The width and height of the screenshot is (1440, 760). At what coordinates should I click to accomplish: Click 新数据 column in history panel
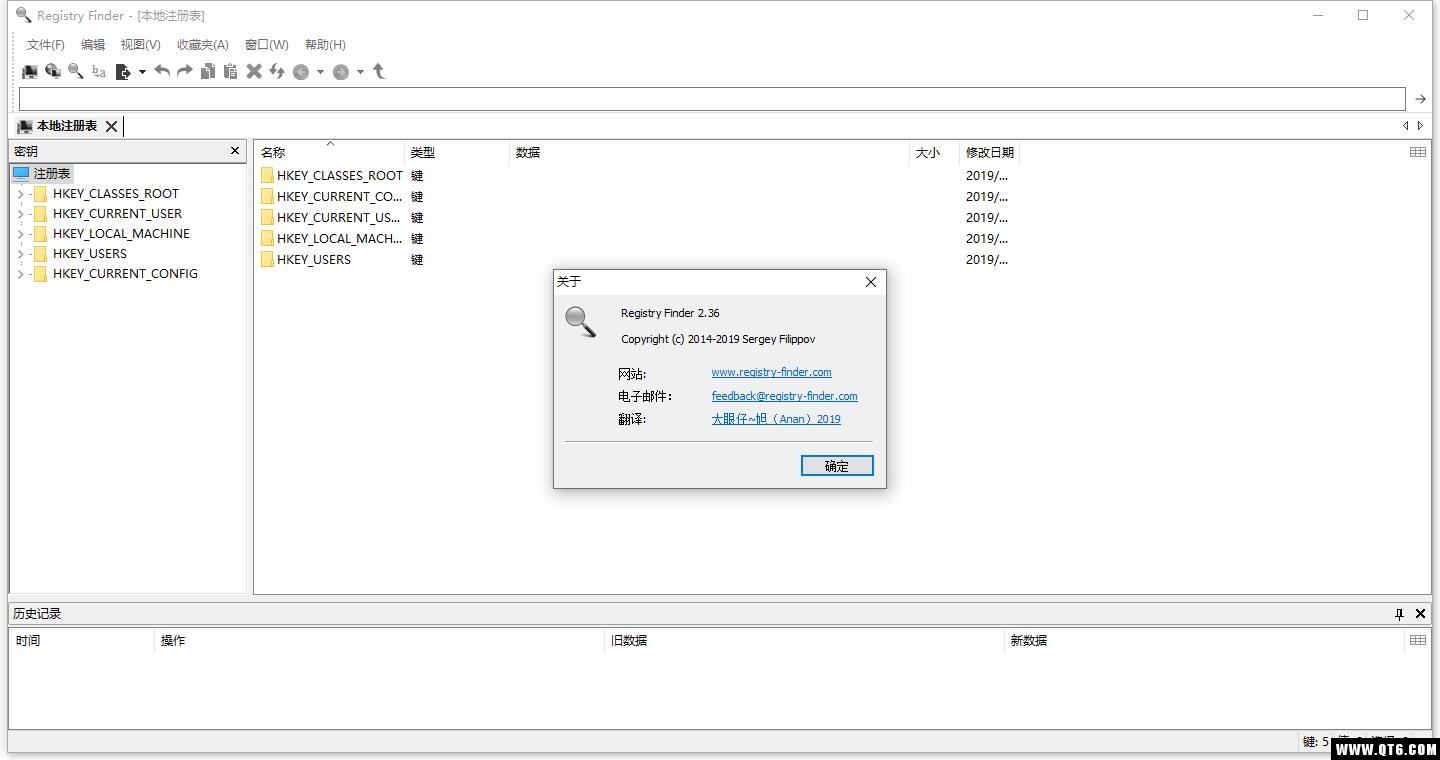(x=1204, y=640)
